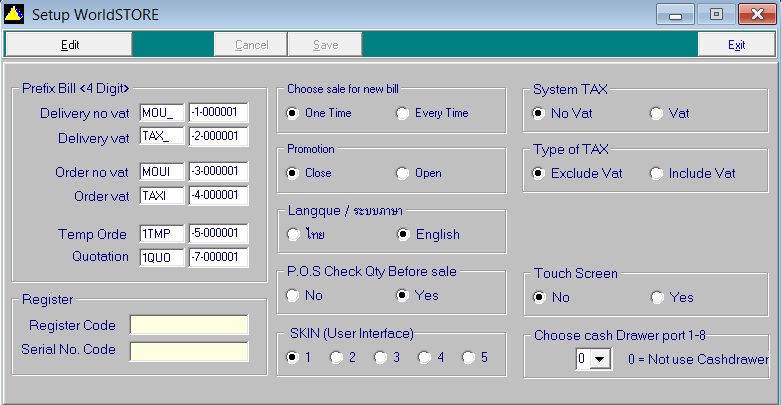Click the Quotation number field -7-000001
Viewport: 781px width, 405px height.
[x=218, y=257]
